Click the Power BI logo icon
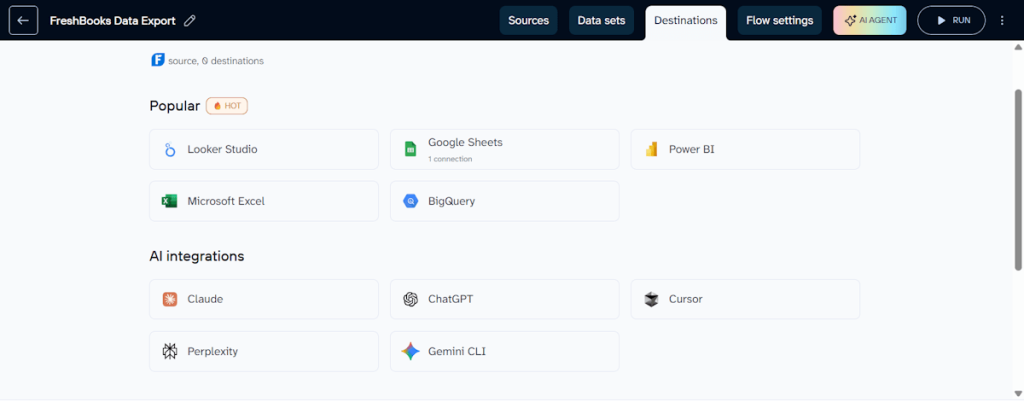 tap(651, 149)
